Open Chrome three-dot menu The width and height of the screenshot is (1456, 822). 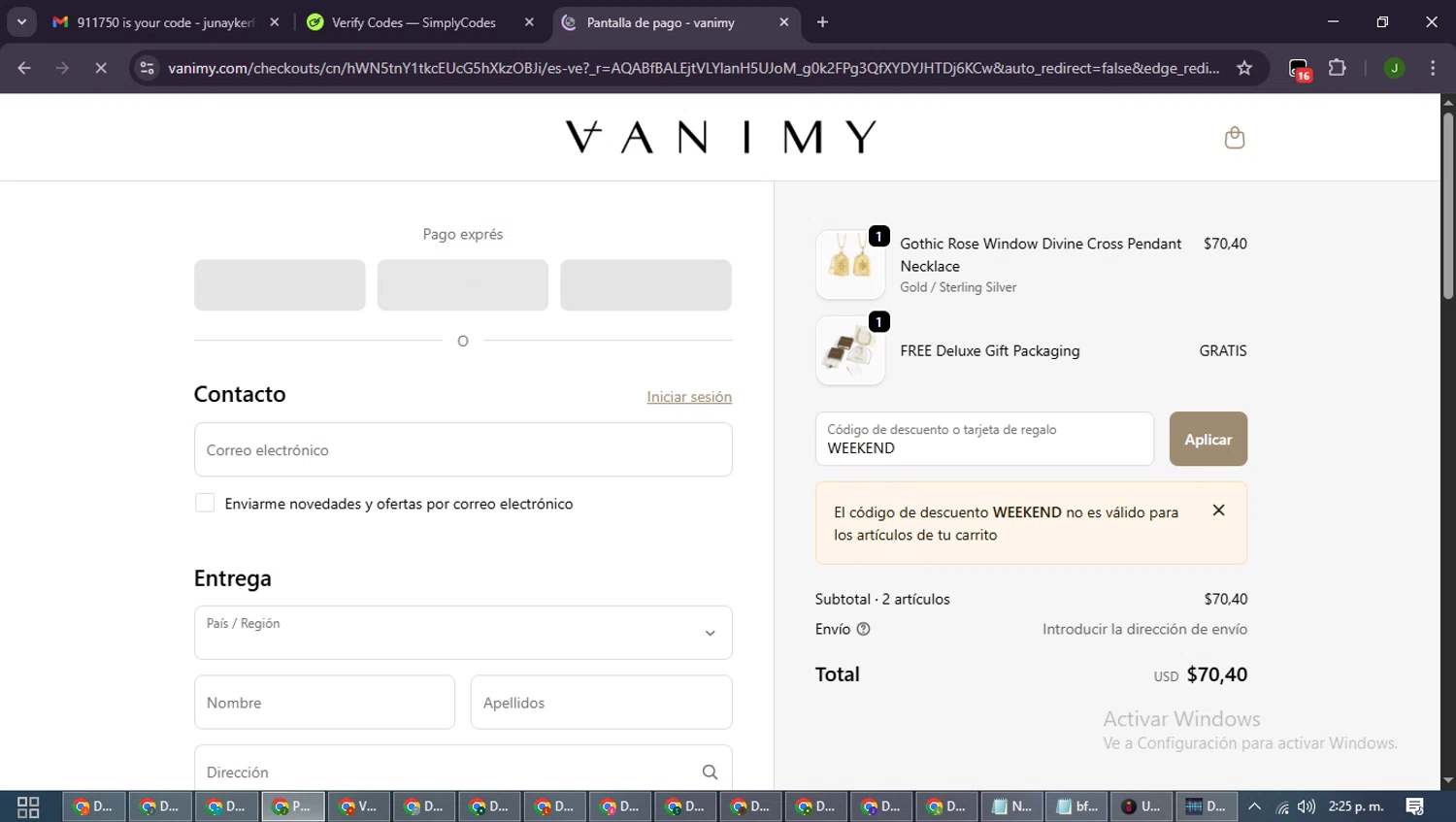[x=1433, y=68]
